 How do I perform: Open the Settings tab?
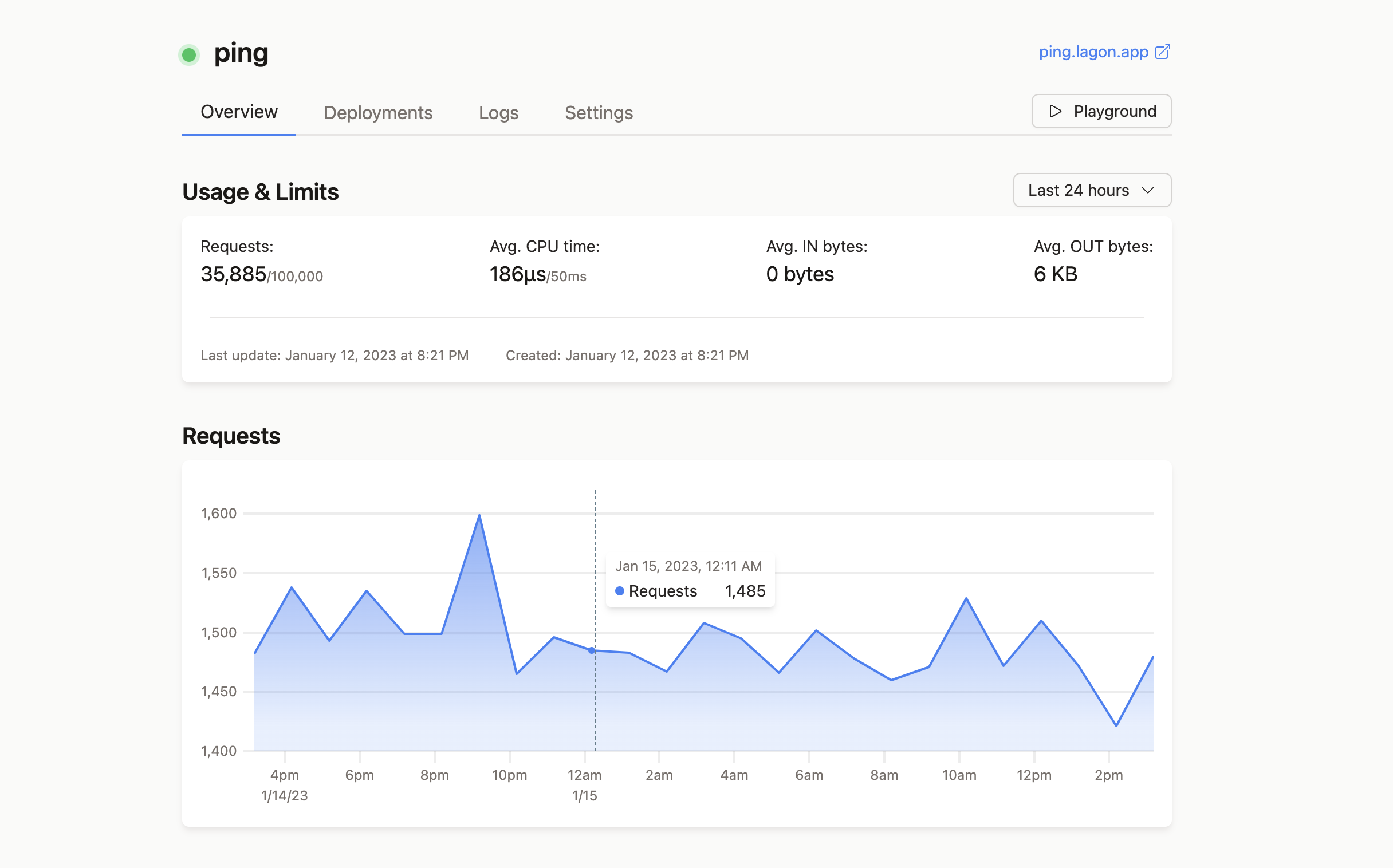599,113
